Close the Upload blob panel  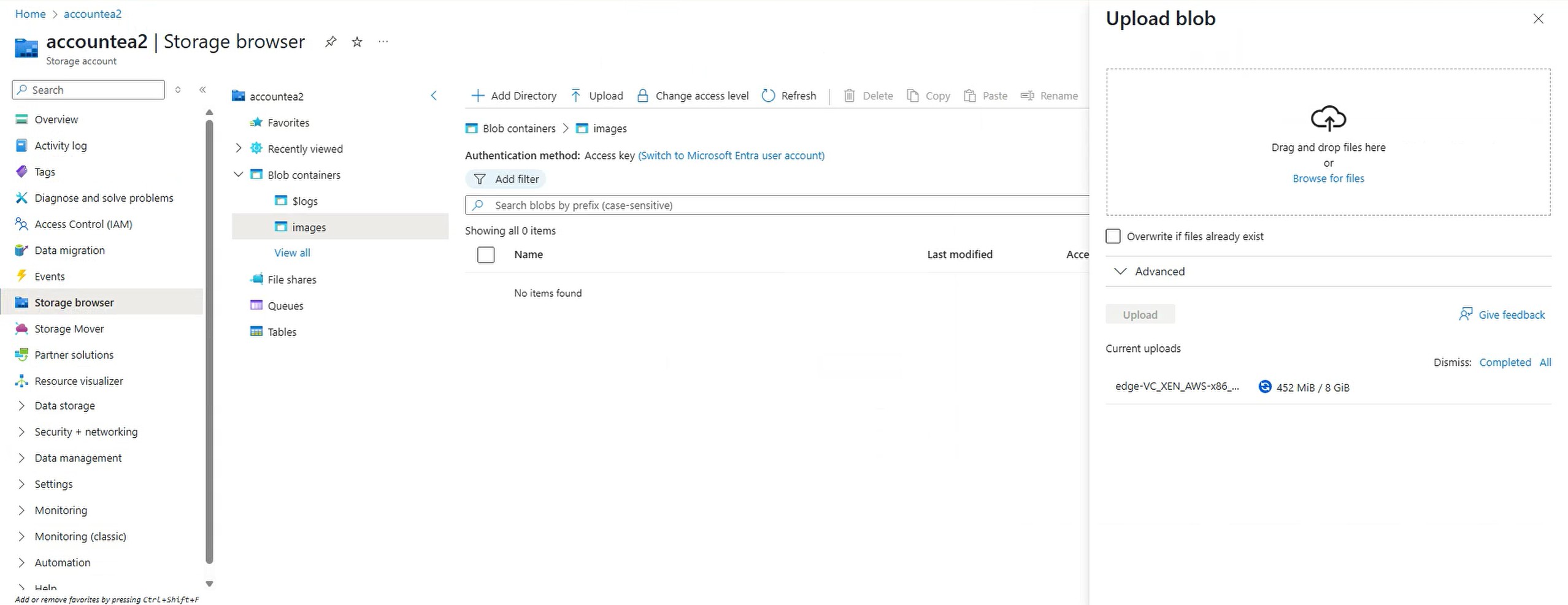point(1538,19)
